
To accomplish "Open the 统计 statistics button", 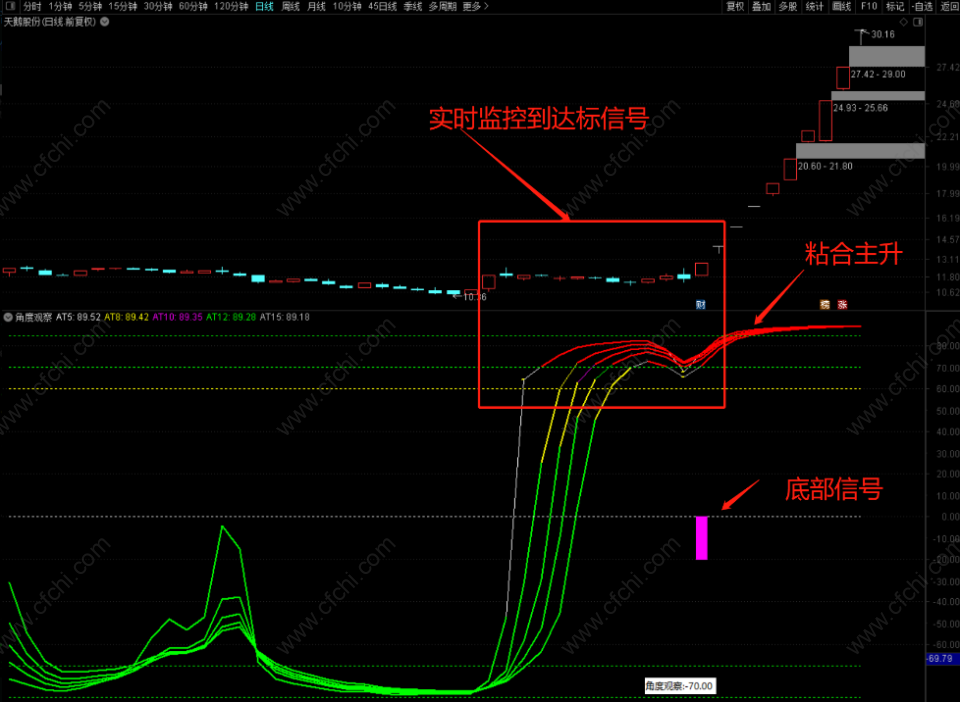I will 815,6.
